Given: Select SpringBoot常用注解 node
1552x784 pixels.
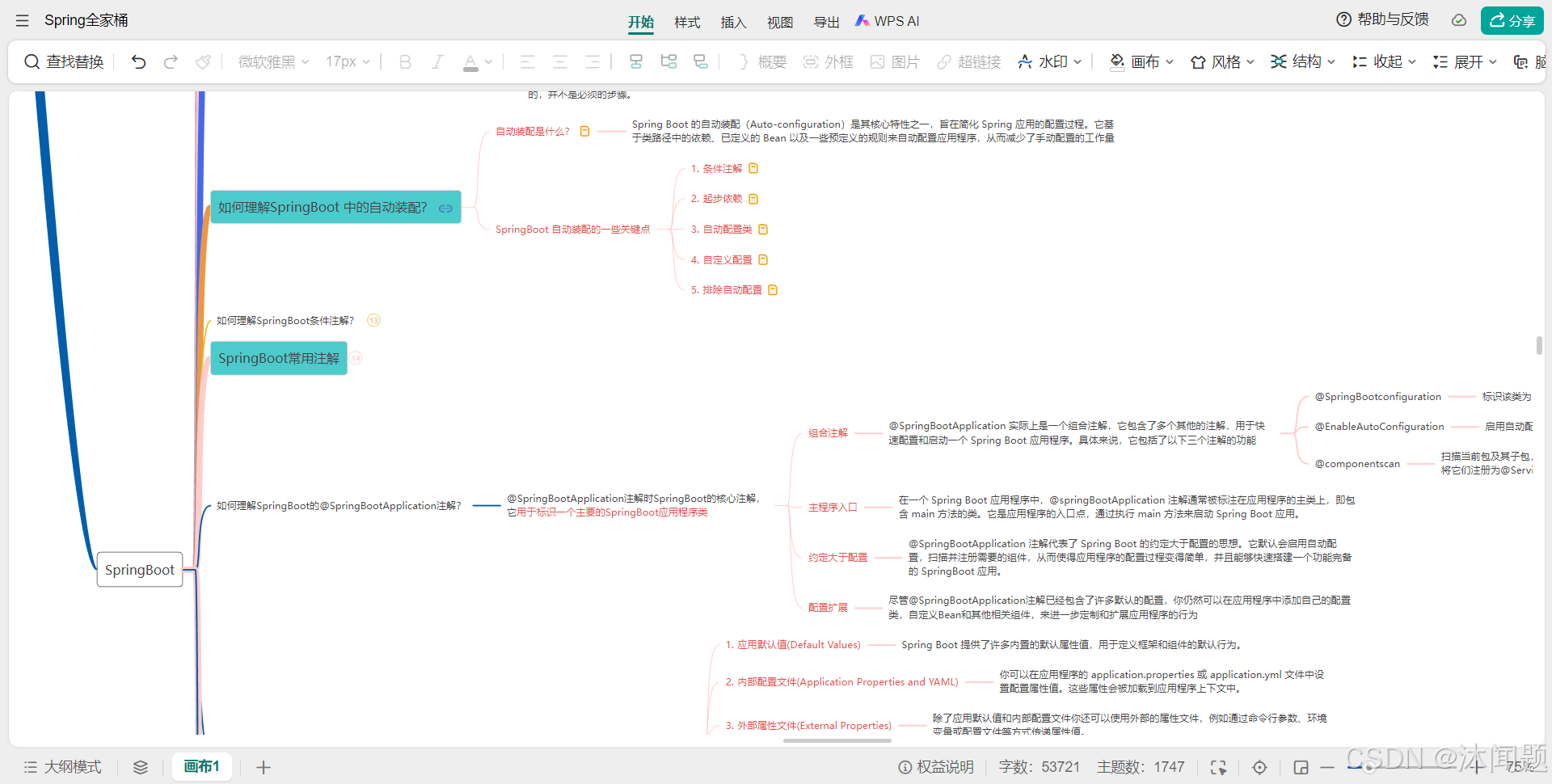Looking at the screenshot, I should pos(279,358).
